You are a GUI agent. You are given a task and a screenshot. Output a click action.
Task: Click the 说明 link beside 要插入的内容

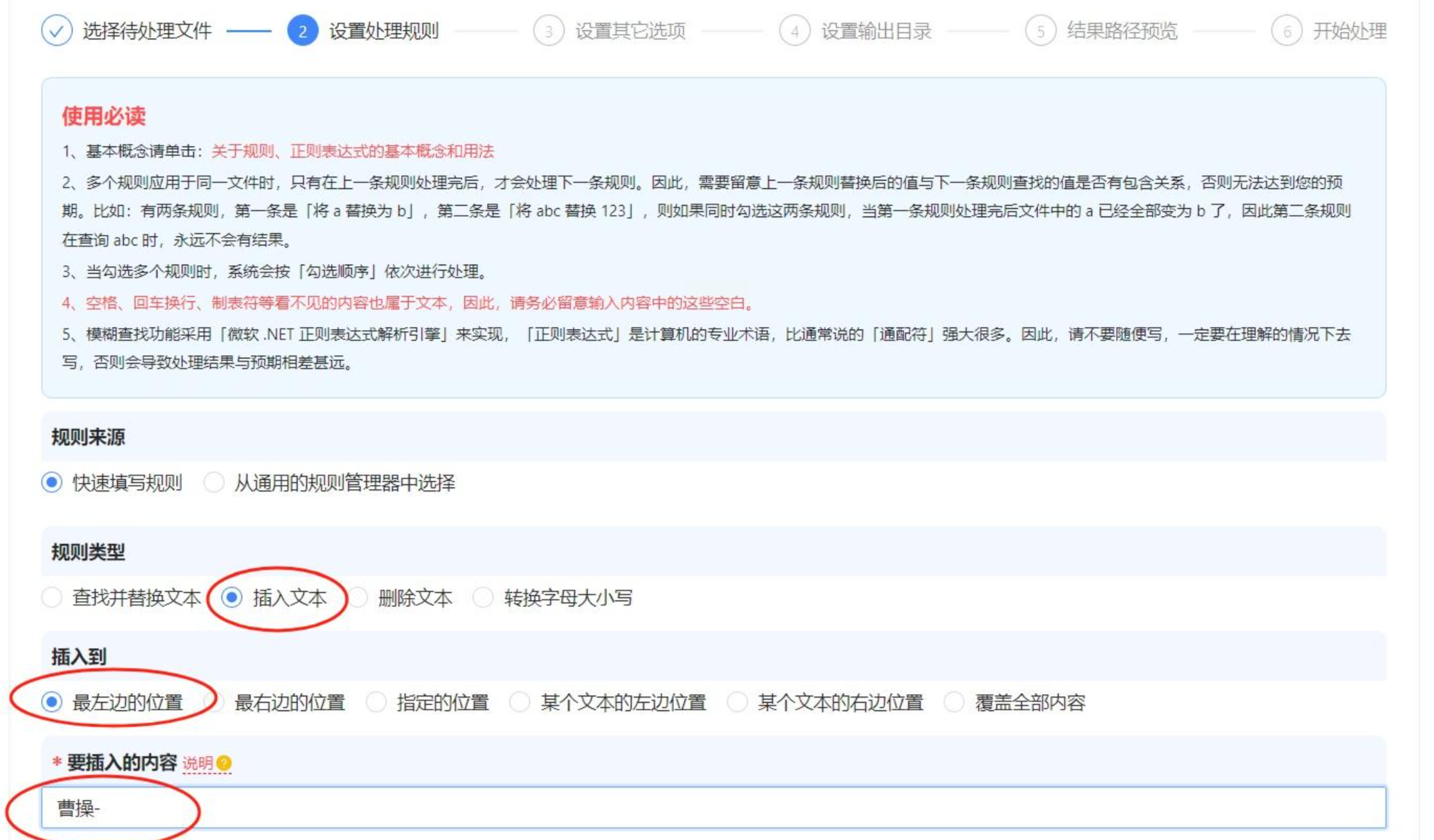coord(198,763)
